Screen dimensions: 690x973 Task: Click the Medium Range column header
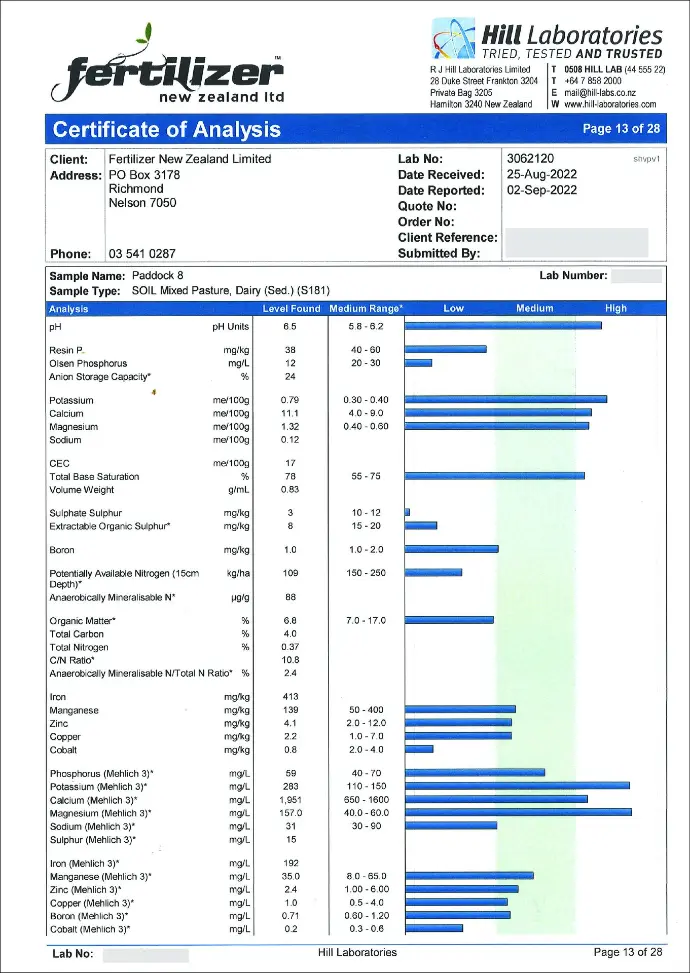pos(365,308)
